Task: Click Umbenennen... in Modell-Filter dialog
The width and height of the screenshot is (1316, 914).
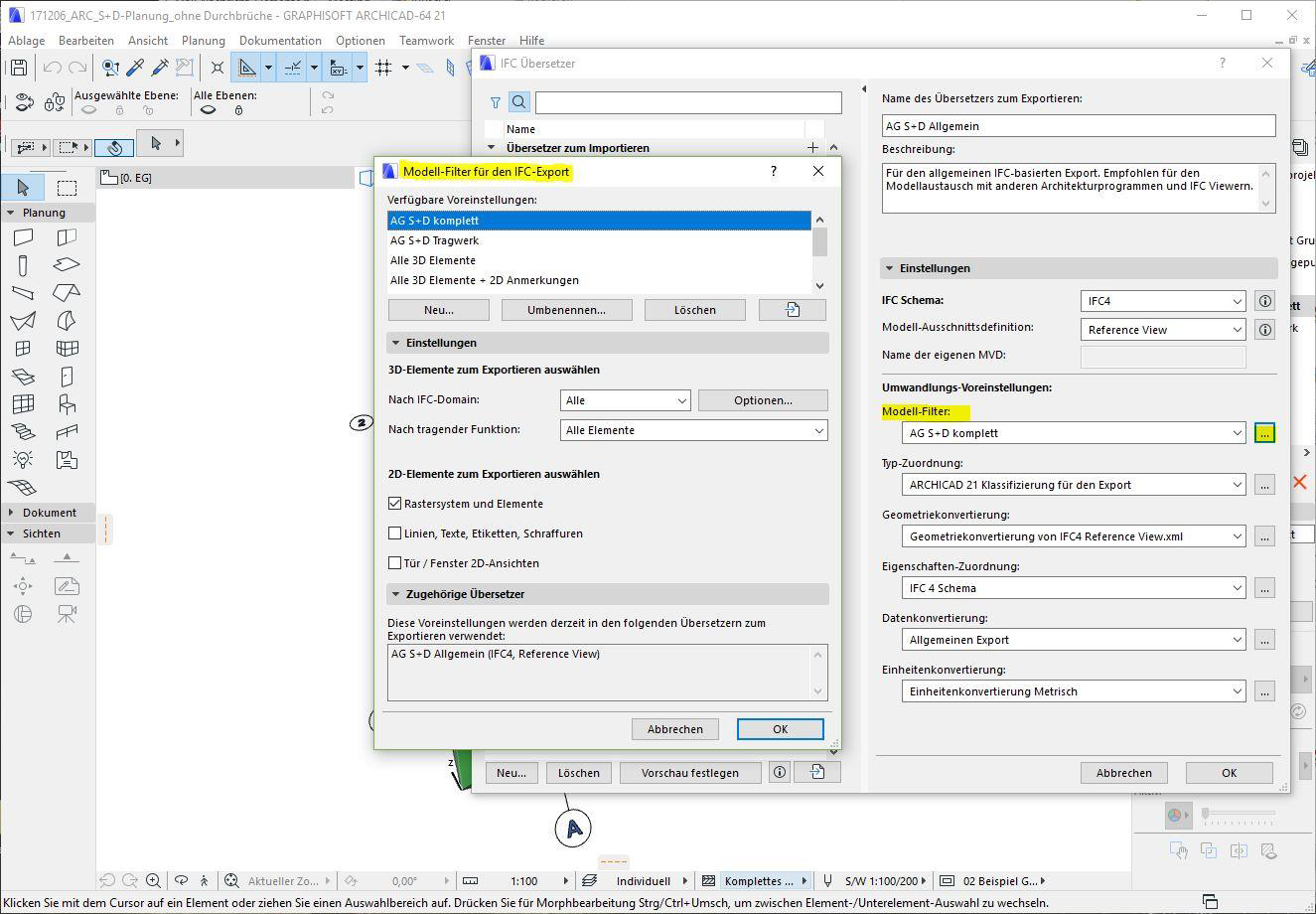Action: pyautogui.click(x=567, y=310)
